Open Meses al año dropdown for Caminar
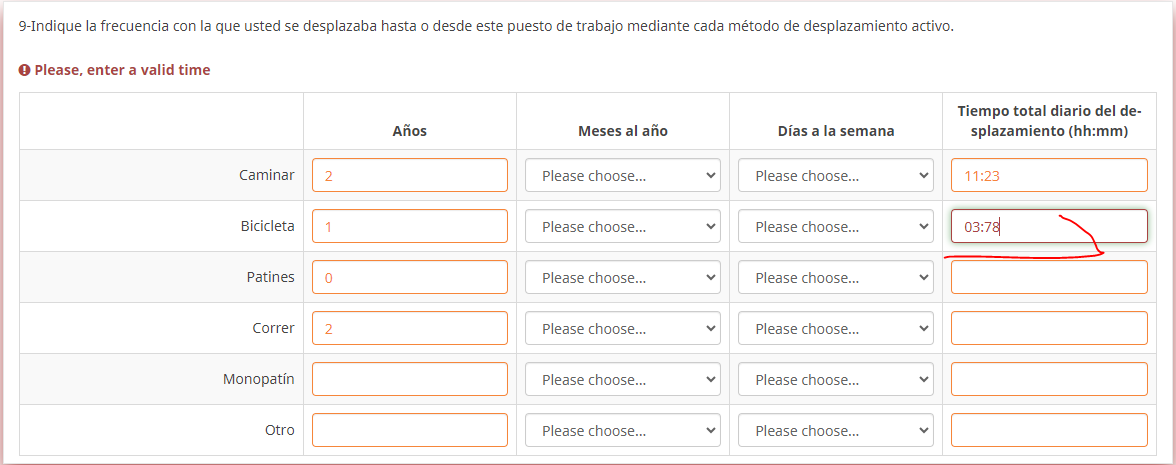1176x465 pixels. (622, 175)
